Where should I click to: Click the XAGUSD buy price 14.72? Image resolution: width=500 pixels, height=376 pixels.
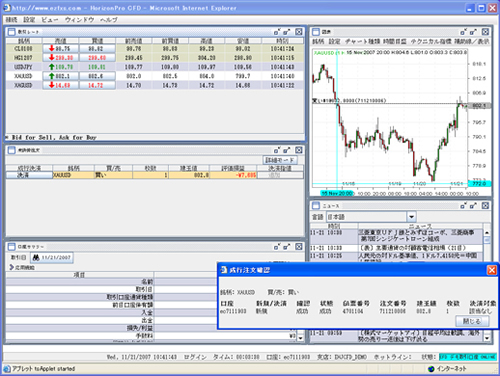coord(97,85)
